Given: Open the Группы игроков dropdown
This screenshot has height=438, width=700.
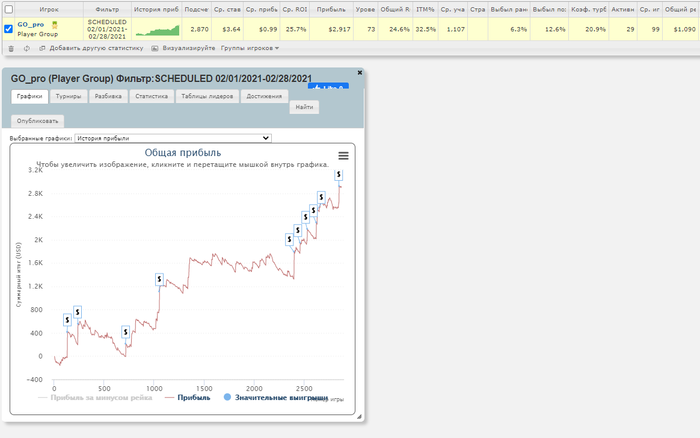Looking at the screenshot, I should point(250,48).
